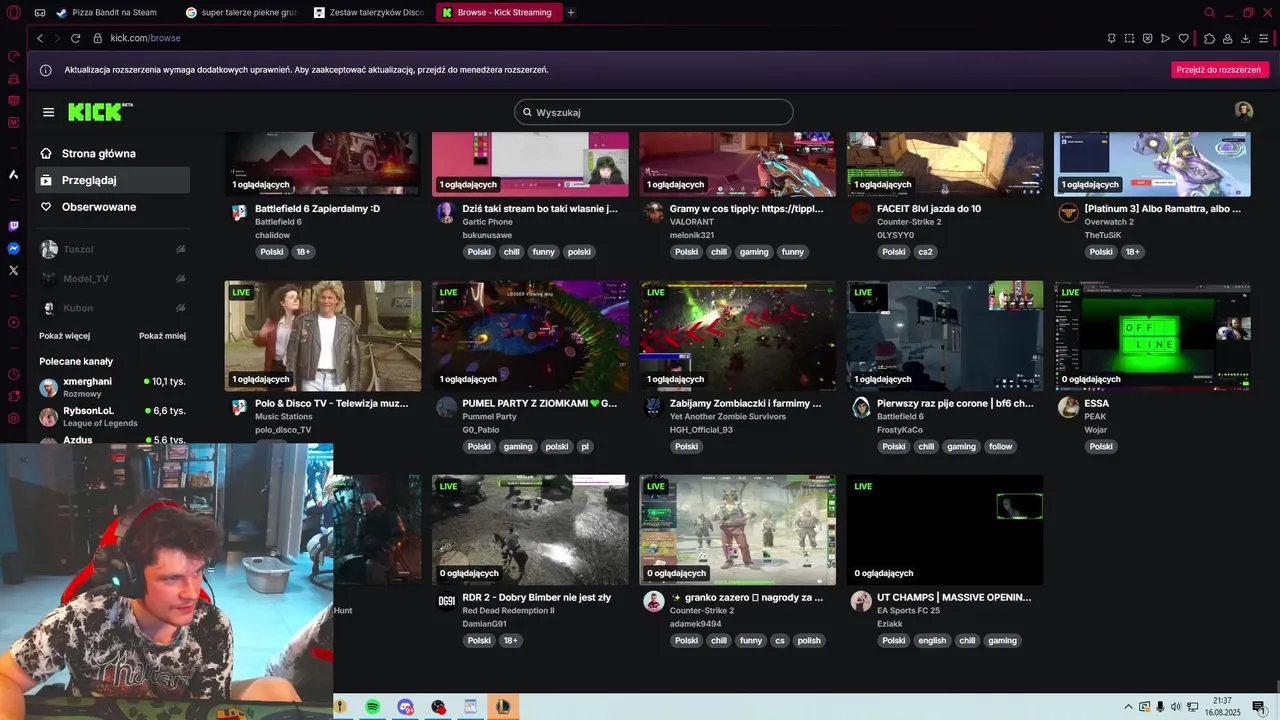Click 18+ tag under Battlefield 6 chalidow
The width and height of the screenshot is (1280, 720).
click(x=303, y=252)
